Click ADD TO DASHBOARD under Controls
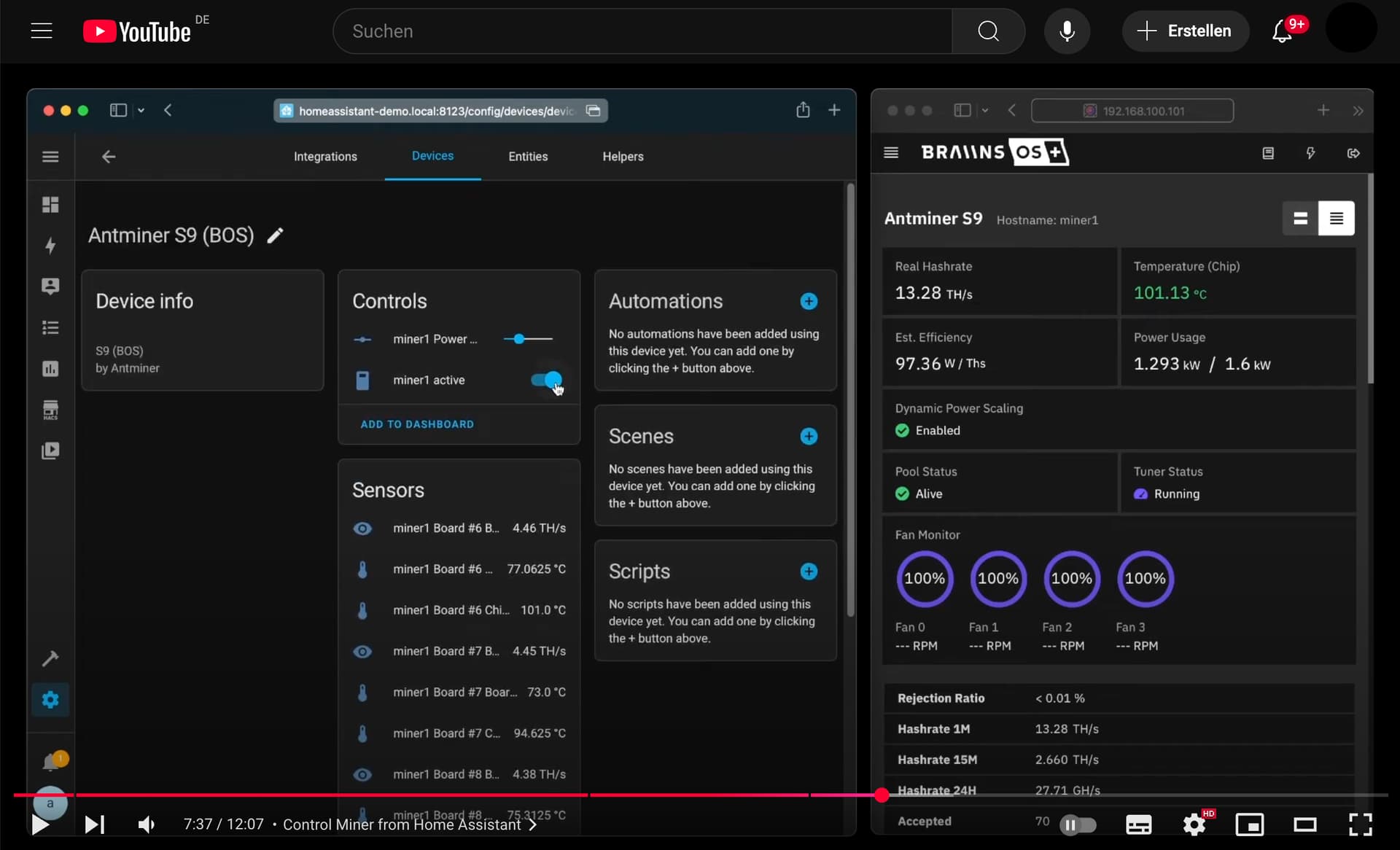The image size is (1400, 850). click(417, 424)
